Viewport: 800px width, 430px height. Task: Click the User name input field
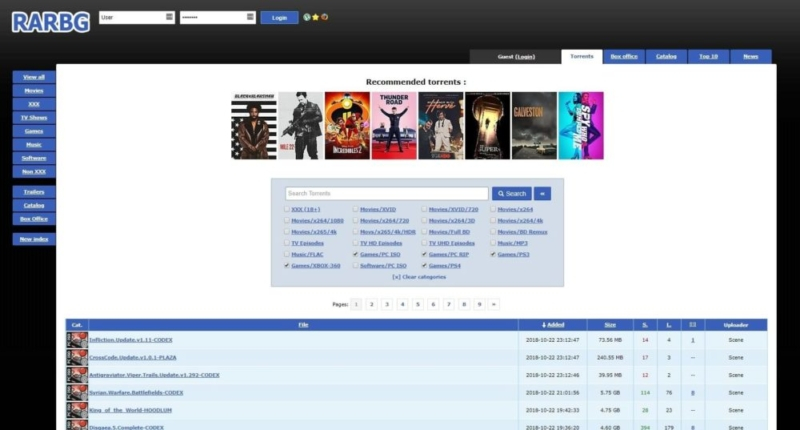pos(137,17)
